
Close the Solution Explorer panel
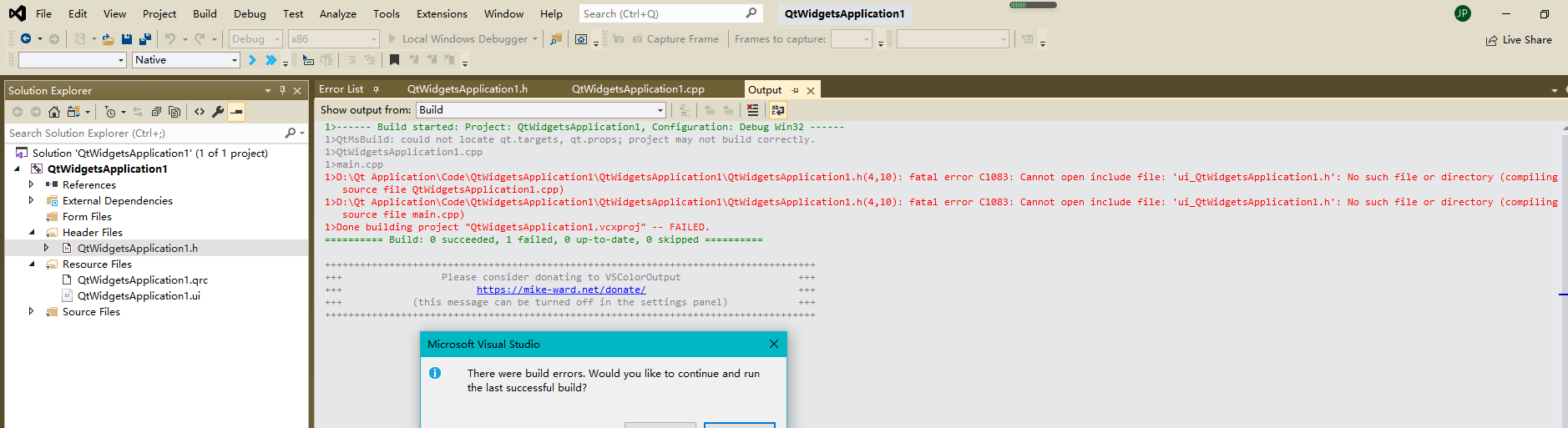click(x=297, y=90)
